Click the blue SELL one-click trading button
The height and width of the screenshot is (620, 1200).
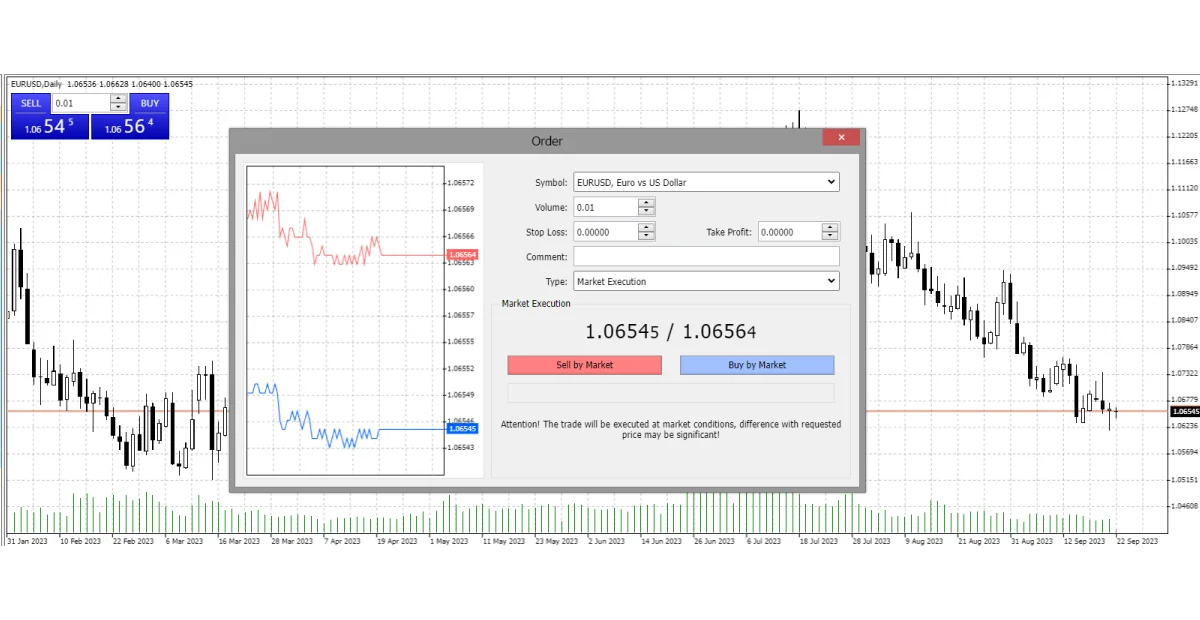[x=31, y=103]
